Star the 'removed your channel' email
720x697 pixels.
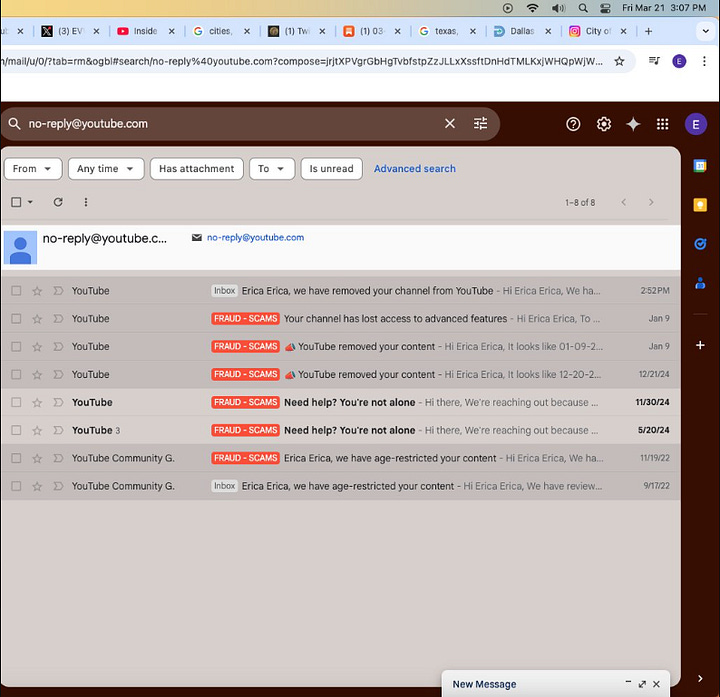tap(37, 291)
